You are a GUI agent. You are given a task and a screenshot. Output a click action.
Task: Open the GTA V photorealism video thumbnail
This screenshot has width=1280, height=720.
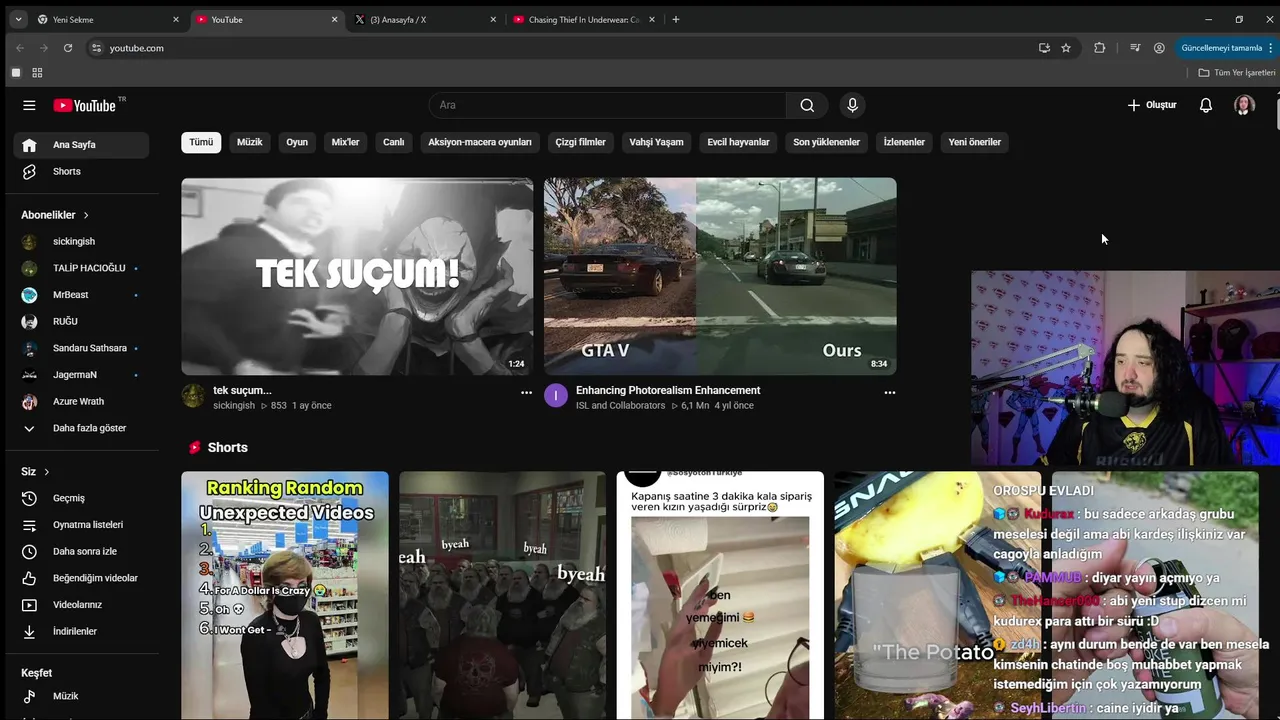720,276
